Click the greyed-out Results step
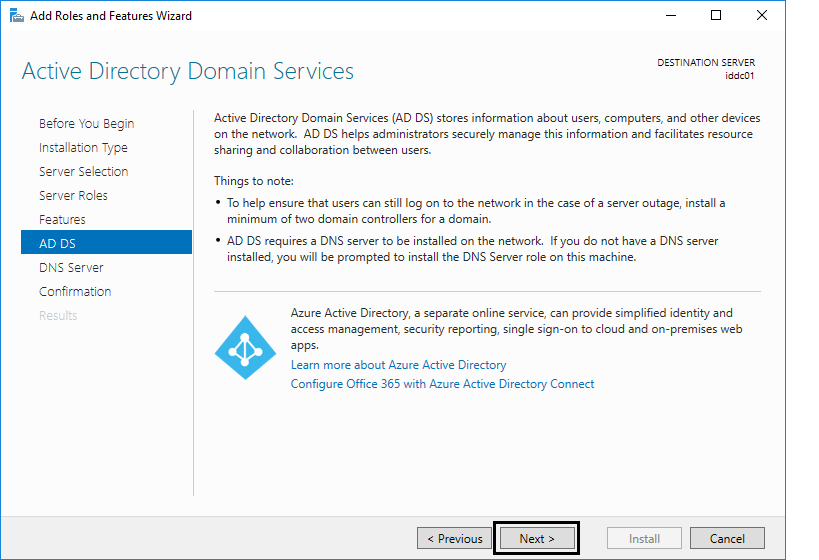The width and height of the screenshot is (819, 560). pyautogui.click(x=58, y=316)
